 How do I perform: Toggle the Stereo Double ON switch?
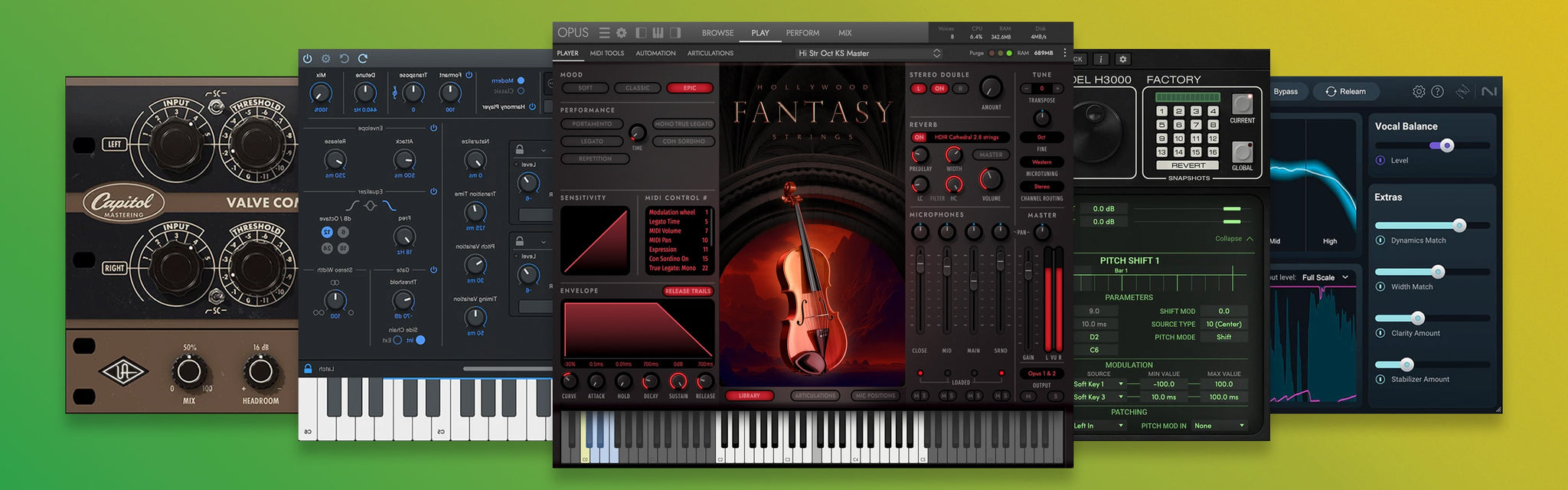click(x=939, y=89)
